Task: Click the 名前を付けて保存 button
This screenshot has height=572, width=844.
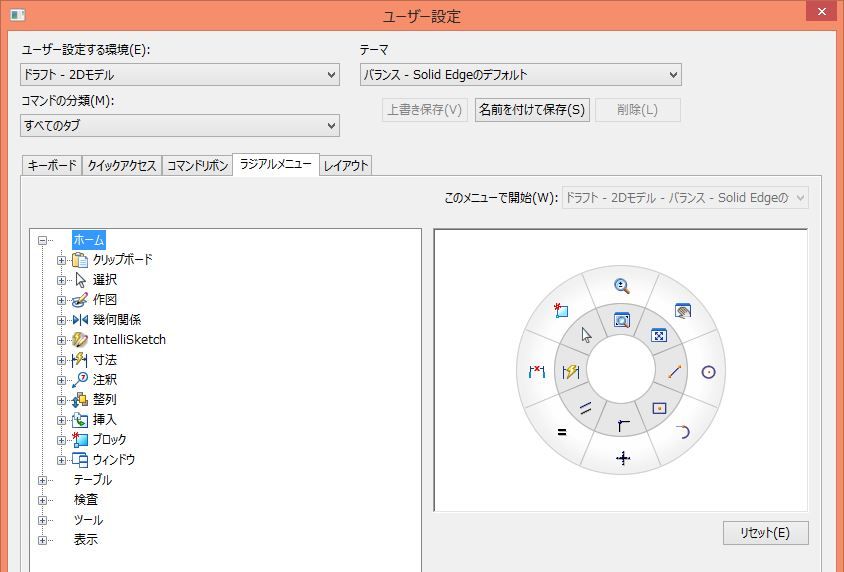Action: click(532, 110)
